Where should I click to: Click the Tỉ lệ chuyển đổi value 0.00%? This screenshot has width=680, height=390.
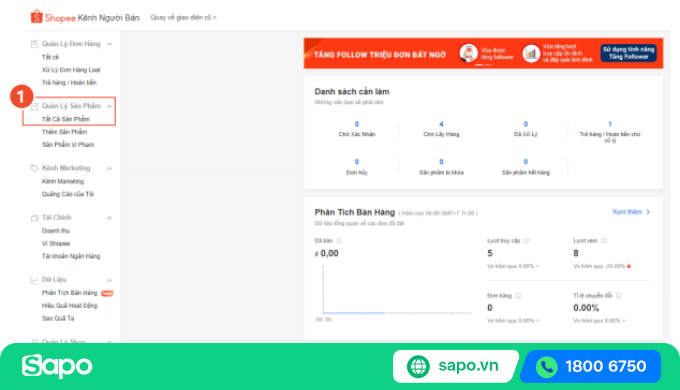[x=586, y=308]
